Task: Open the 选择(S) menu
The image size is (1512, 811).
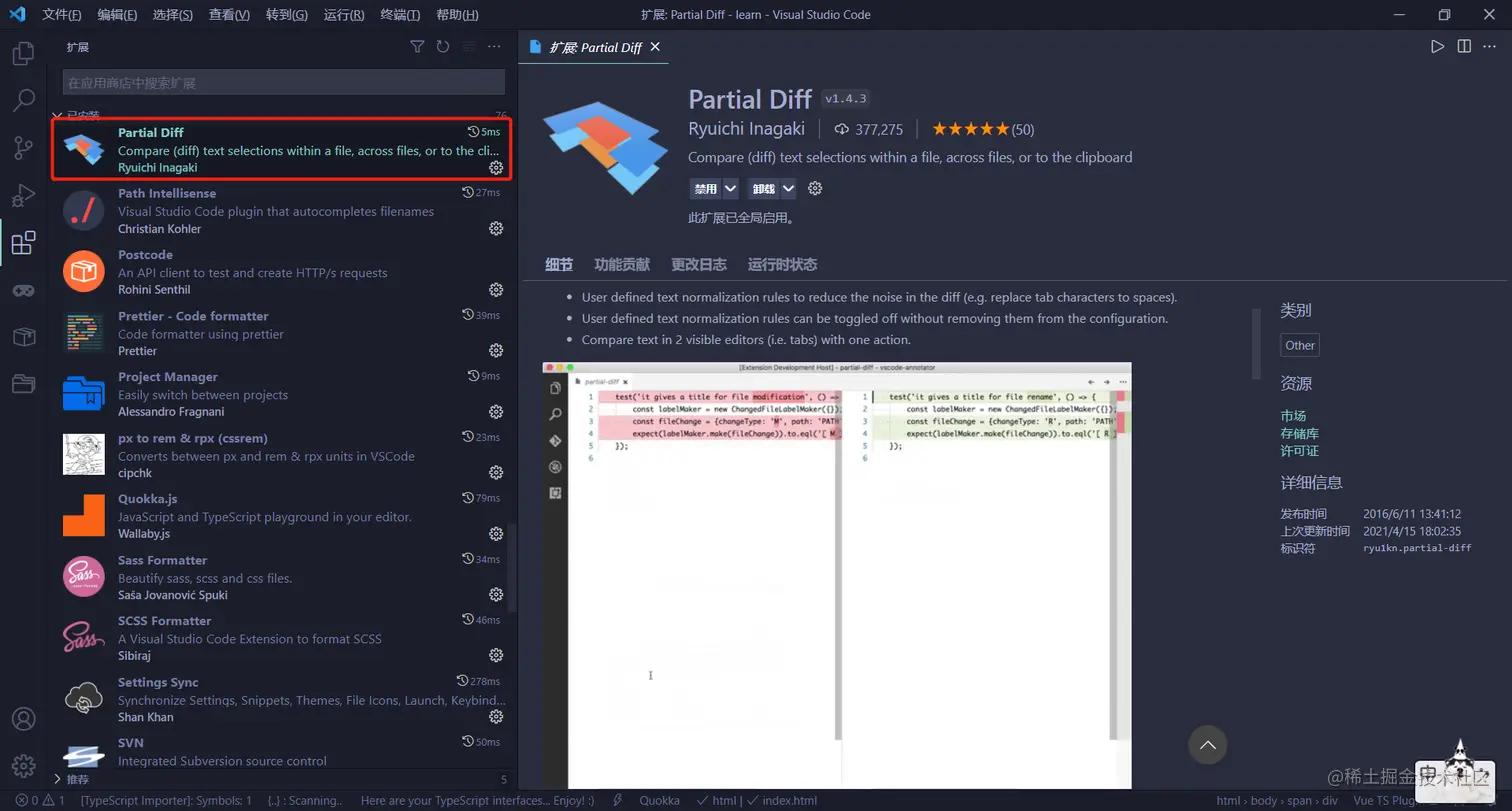Action: coord(174,15)
